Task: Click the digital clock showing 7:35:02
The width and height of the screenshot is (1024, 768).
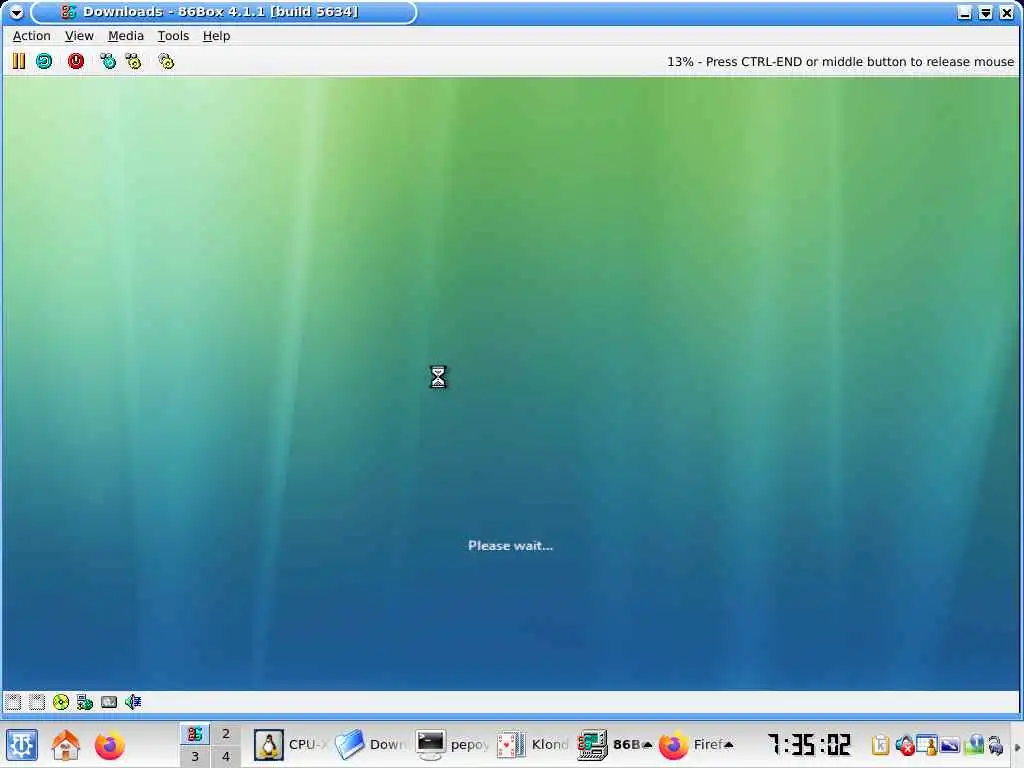Action: click(809, 744)
